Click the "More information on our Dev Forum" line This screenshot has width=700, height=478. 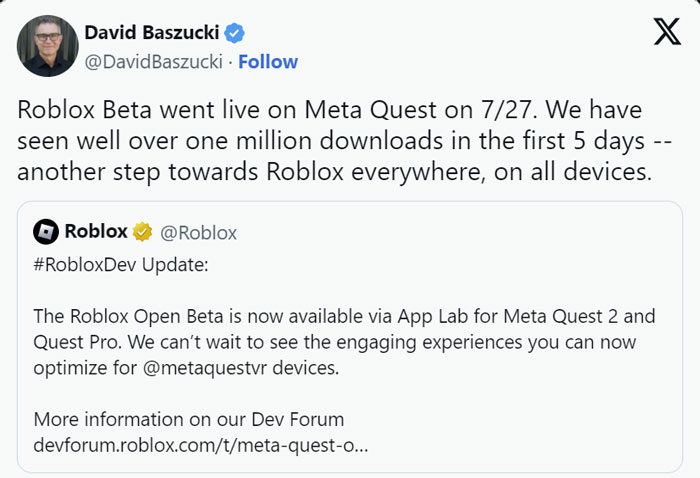189,420
